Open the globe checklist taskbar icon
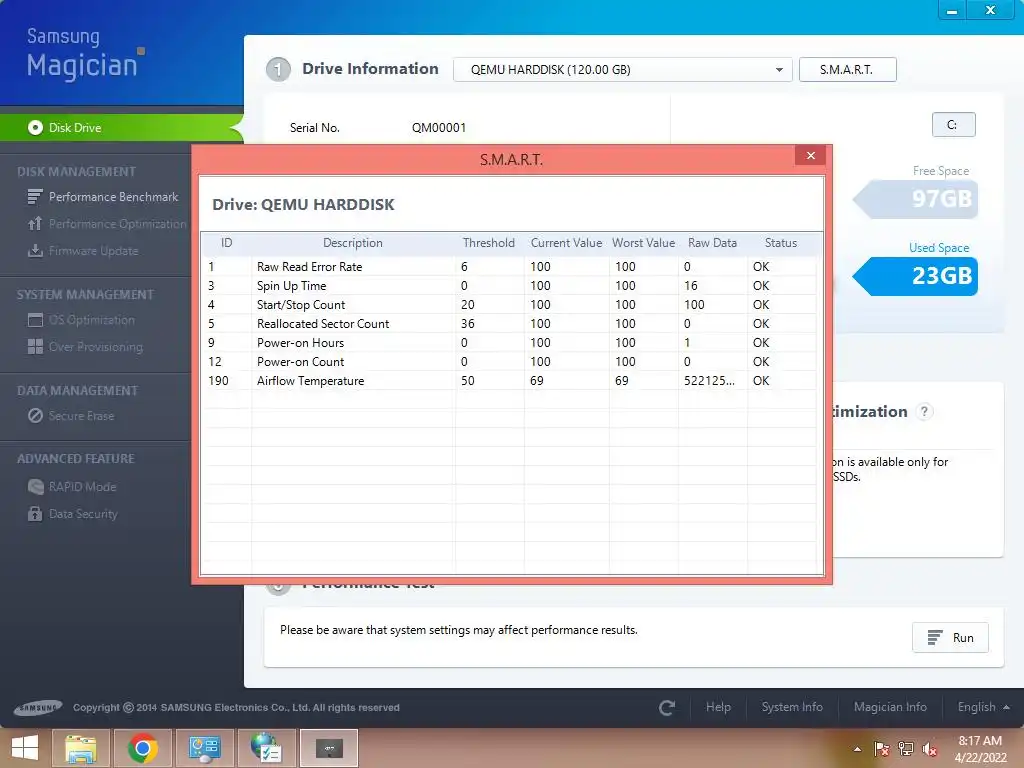1024x768 pixels. point(266,748)
